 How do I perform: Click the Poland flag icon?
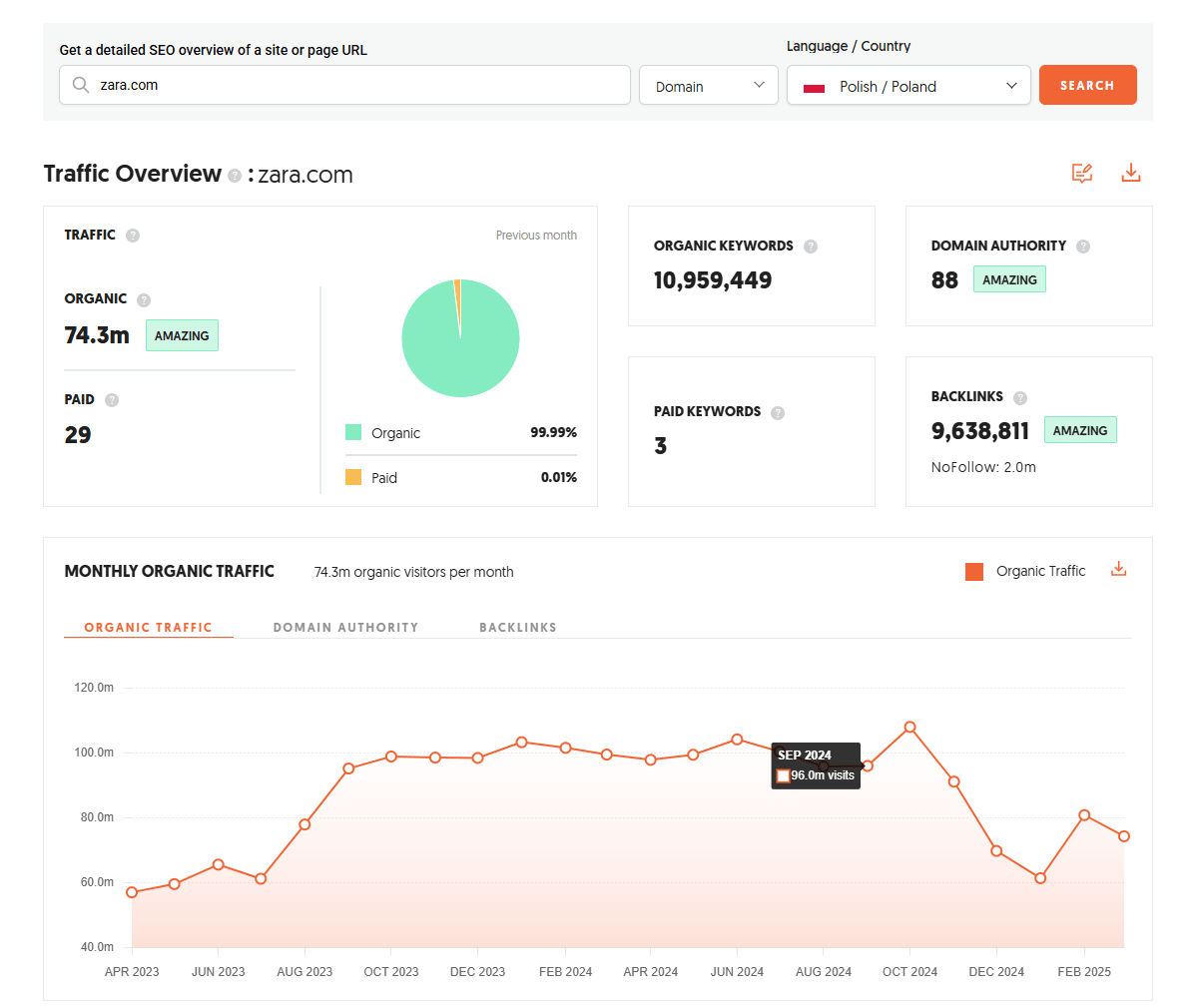(x=814, y=87)
